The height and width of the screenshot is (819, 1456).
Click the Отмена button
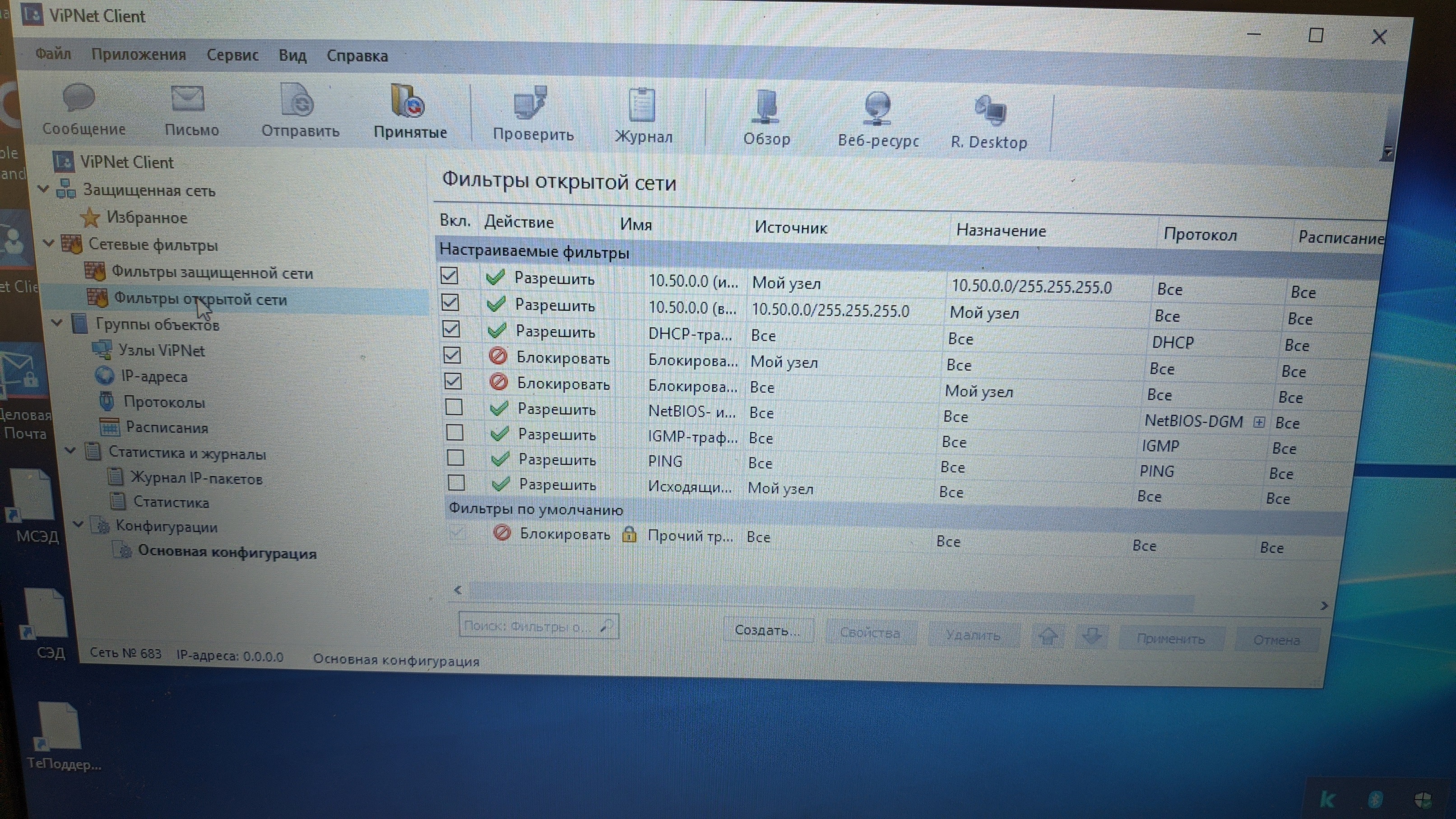(1277, 640)
